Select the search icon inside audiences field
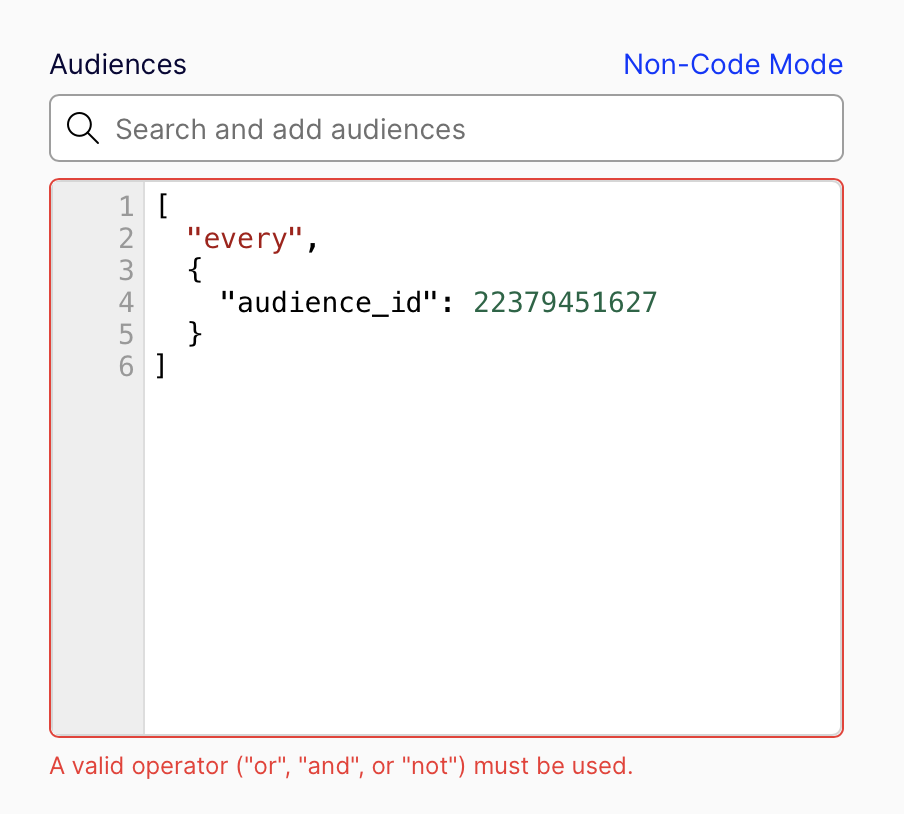Screen dimensions: 904x814 (x=83, y=128)
